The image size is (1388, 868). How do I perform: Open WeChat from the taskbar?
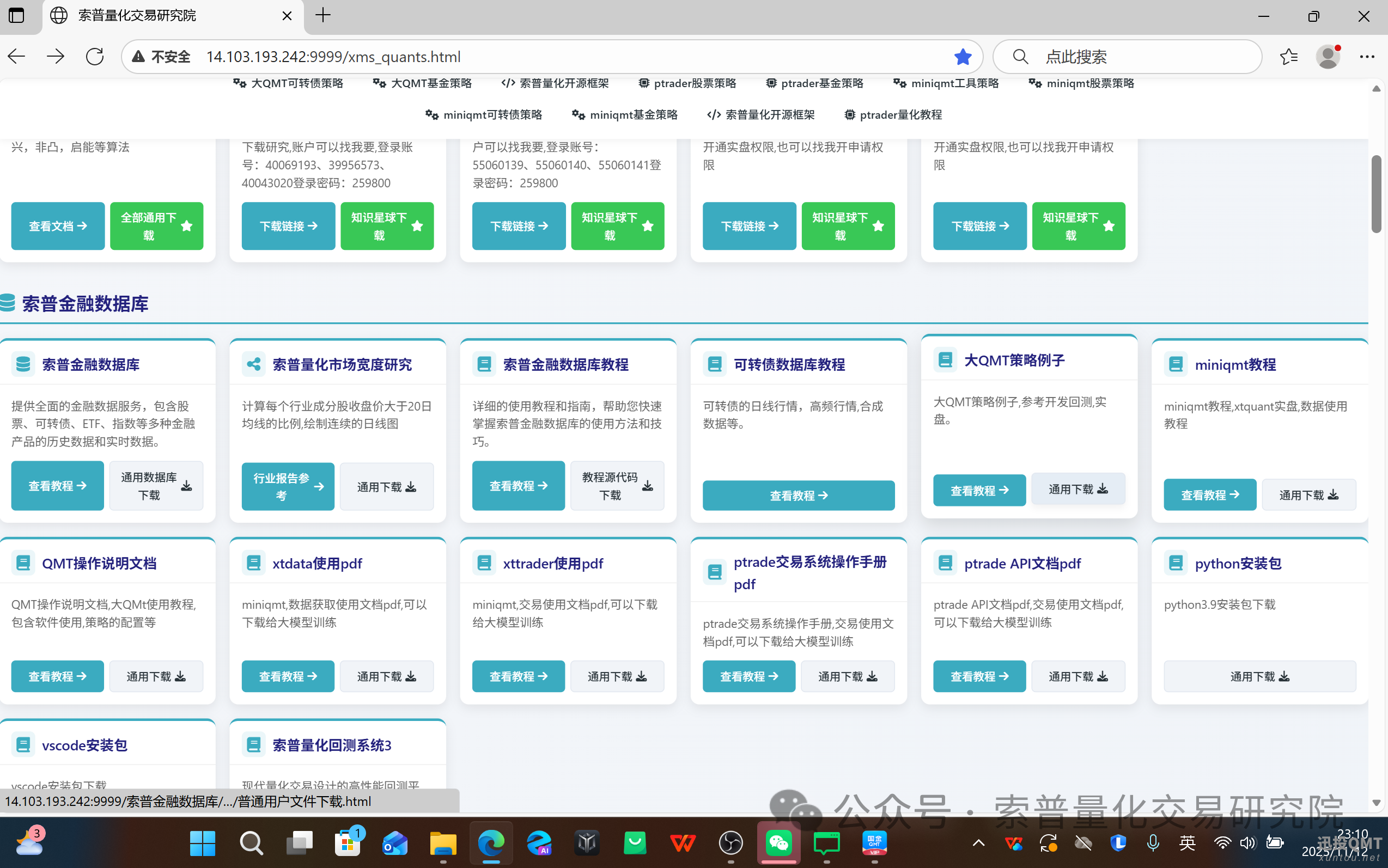(778, 843)
